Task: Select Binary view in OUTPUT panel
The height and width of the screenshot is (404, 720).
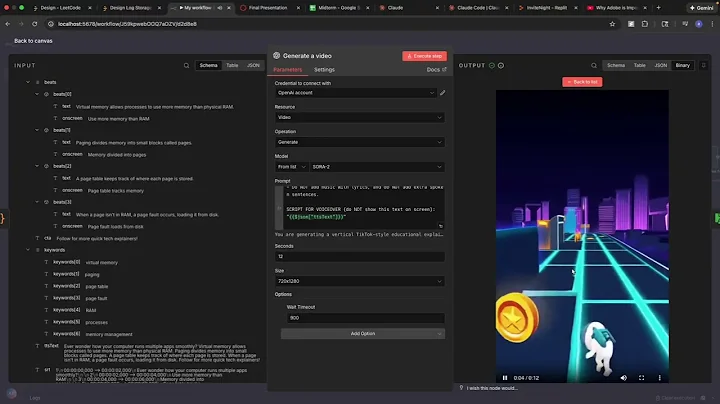Action: click(682, 65)
